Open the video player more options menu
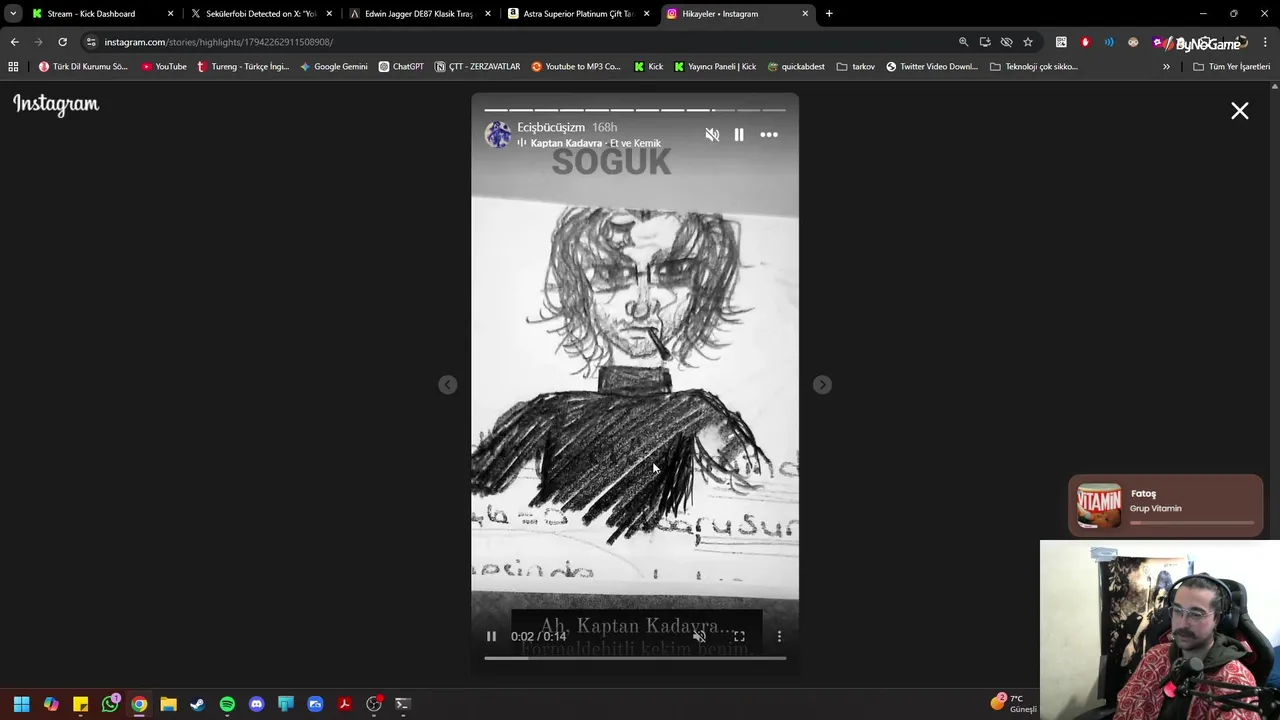 (x=779, y=636)
